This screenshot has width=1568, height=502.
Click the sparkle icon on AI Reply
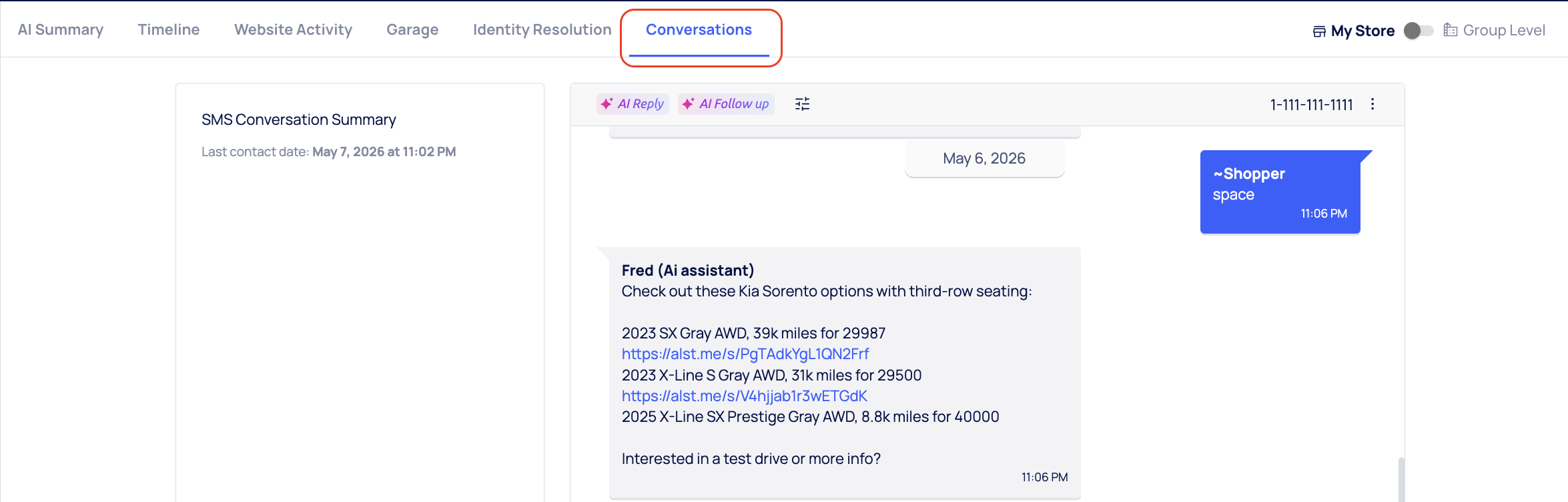click(607, 103)
